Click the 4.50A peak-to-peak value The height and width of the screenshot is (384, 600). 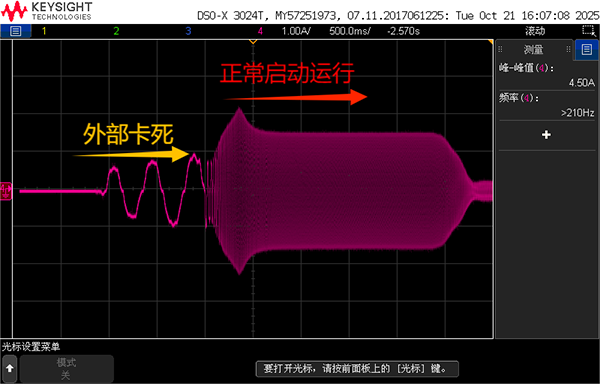581,83
